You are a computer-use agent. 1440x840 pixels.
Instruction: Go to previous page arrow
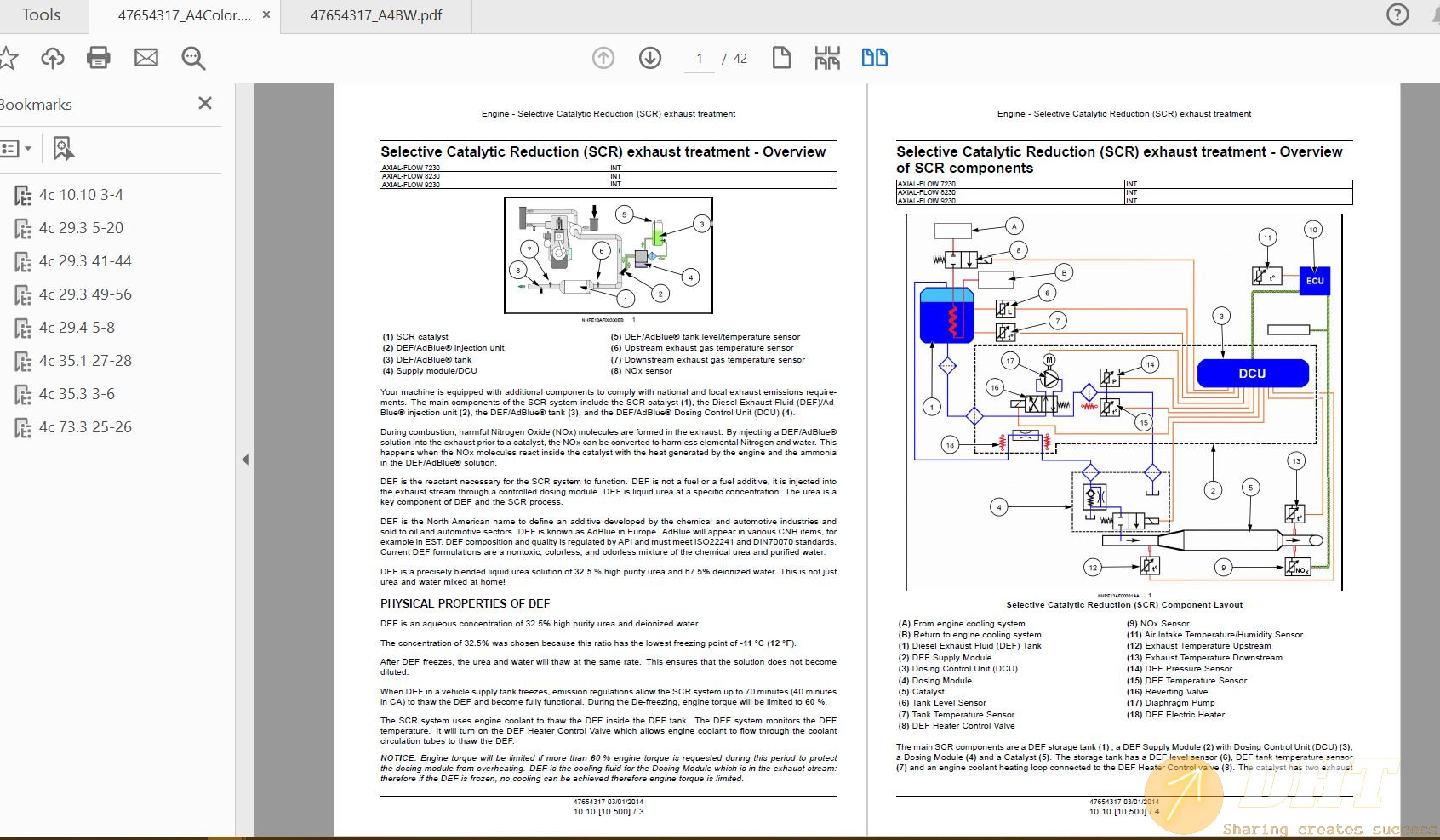point(603,58)
